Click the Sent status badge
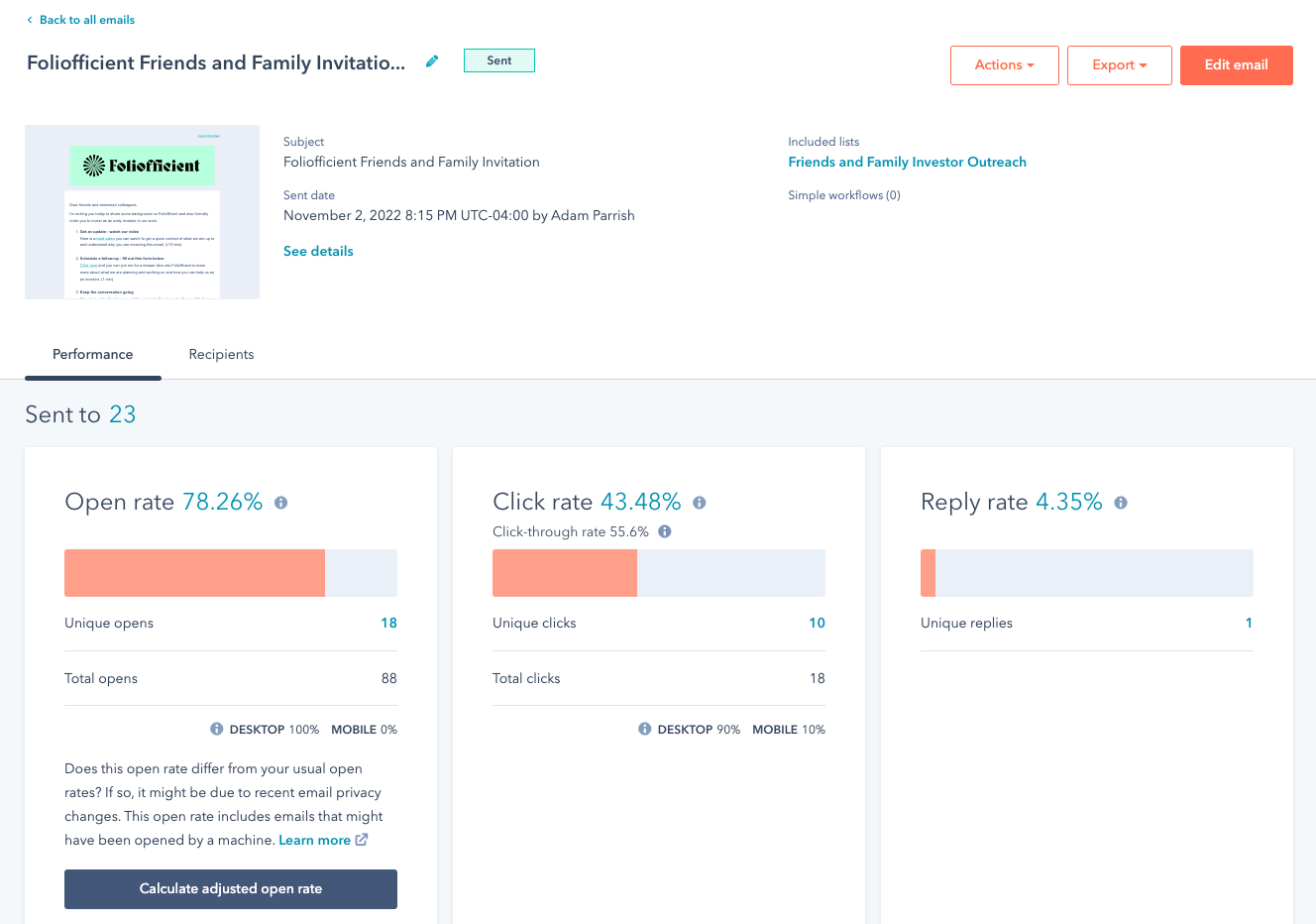 (499, 60)
